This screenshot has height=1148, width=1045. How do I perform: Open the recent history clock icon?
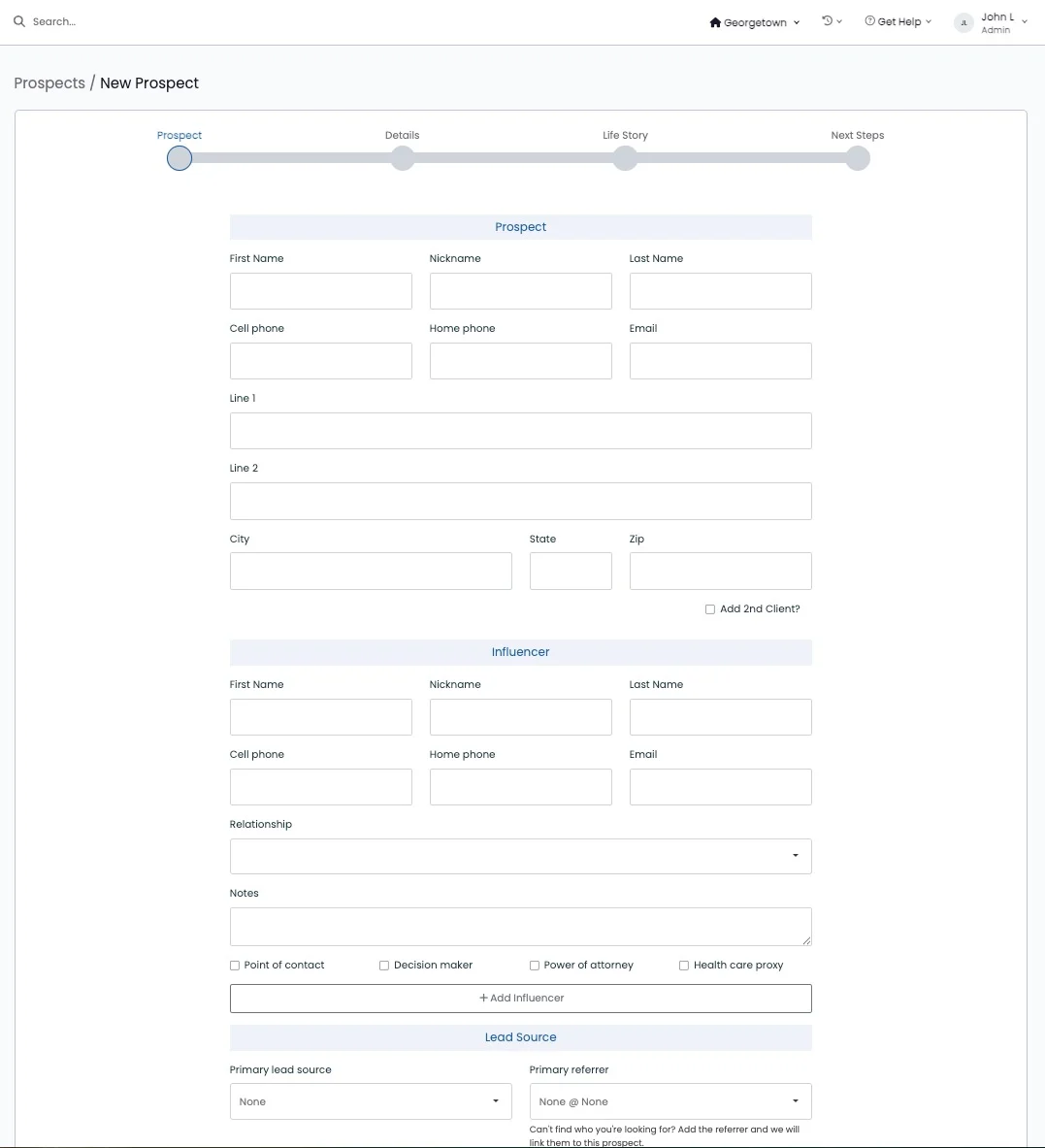pos(827,21)
